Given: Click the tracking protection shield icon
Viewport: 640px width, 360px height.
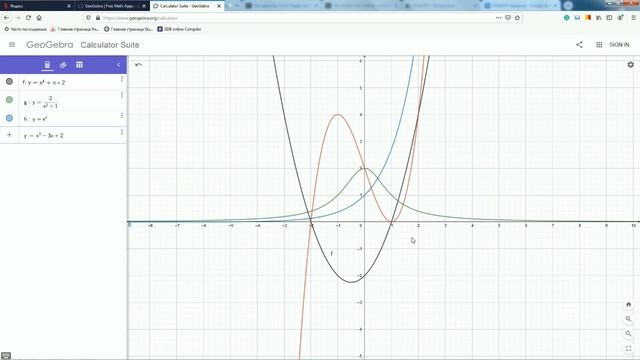Looking at the screenshot, I should point(89,18).
